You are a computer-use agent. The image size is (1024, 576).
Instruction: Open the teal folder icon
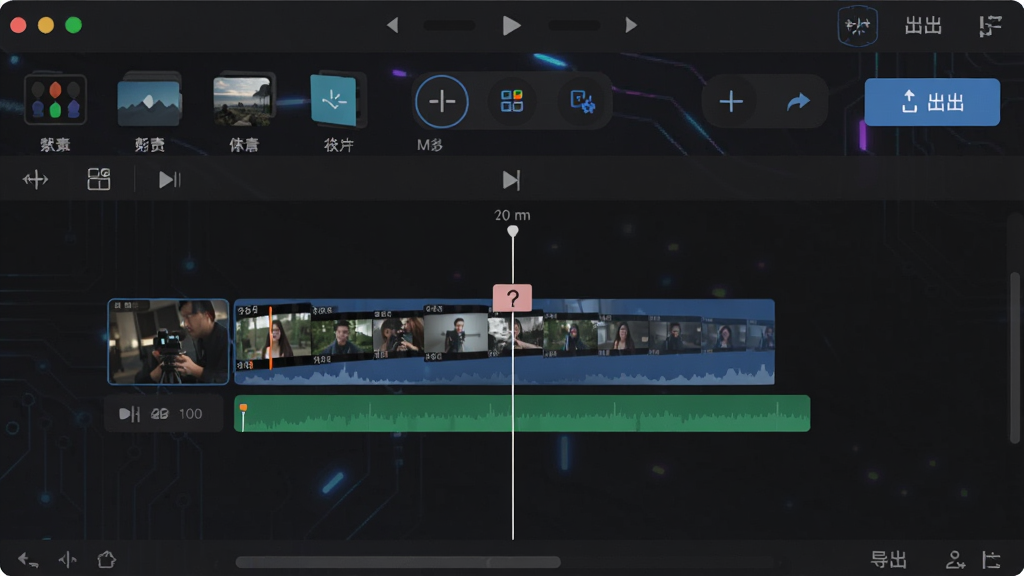tap(337, 100)
